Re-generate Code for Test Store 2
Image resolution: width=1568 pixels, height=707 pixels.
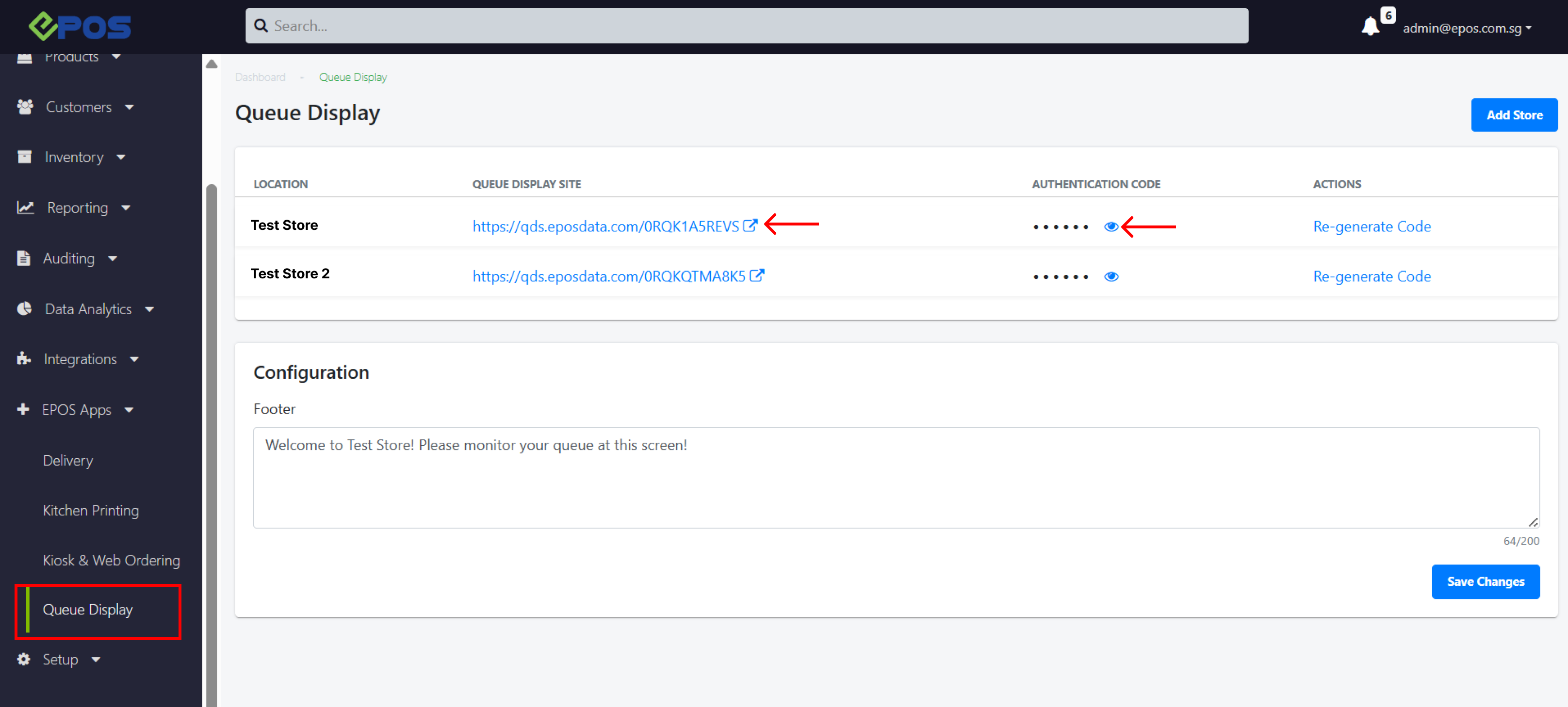(1372, 276)
